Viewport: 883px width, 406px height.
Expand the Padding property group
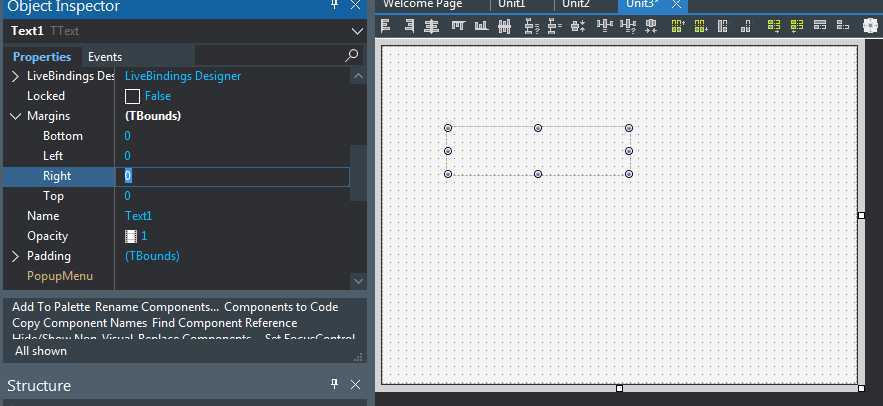(x=15, y=256)
